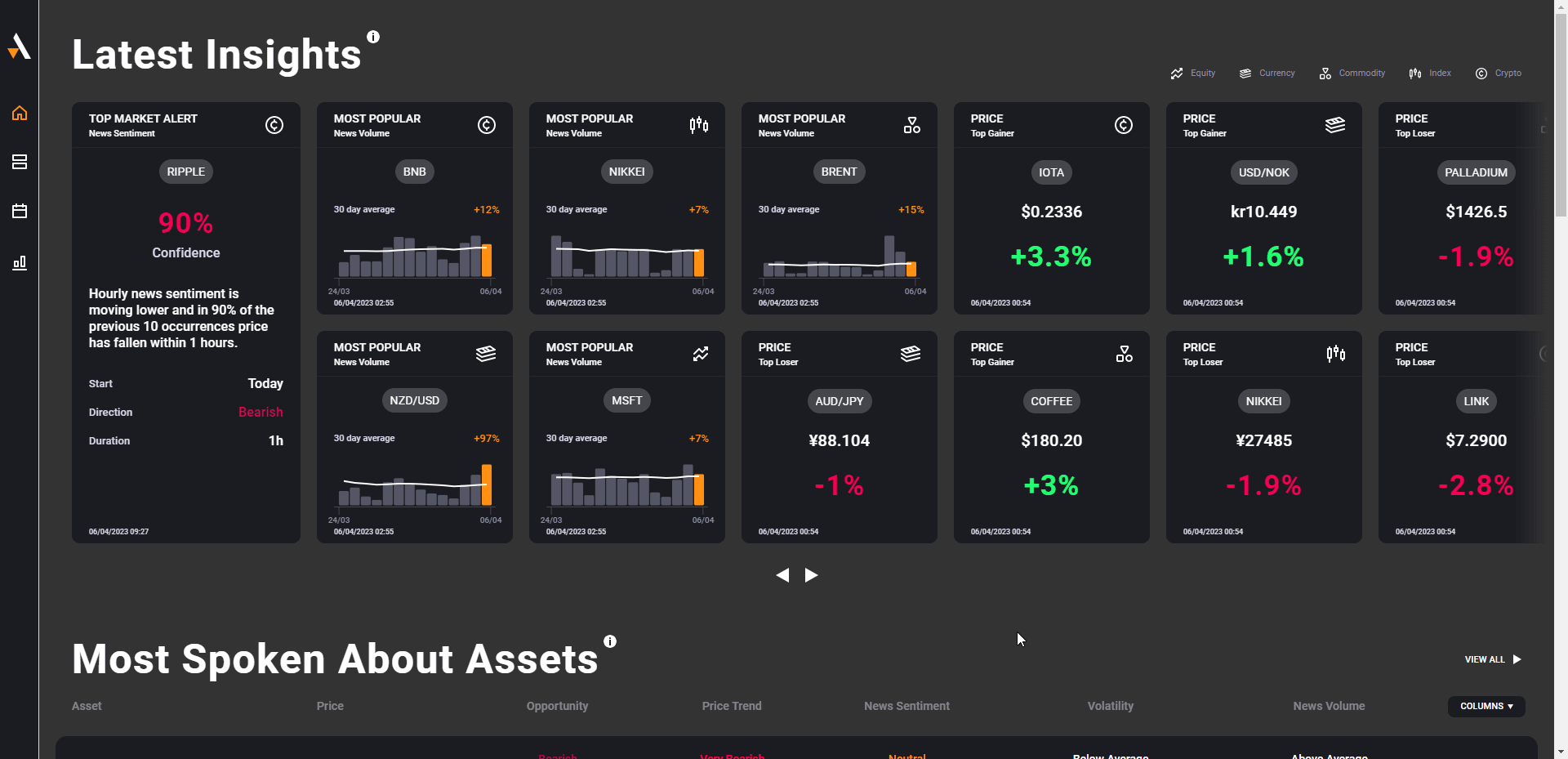Open the COLUMNS dropdown

point(1486,706)
